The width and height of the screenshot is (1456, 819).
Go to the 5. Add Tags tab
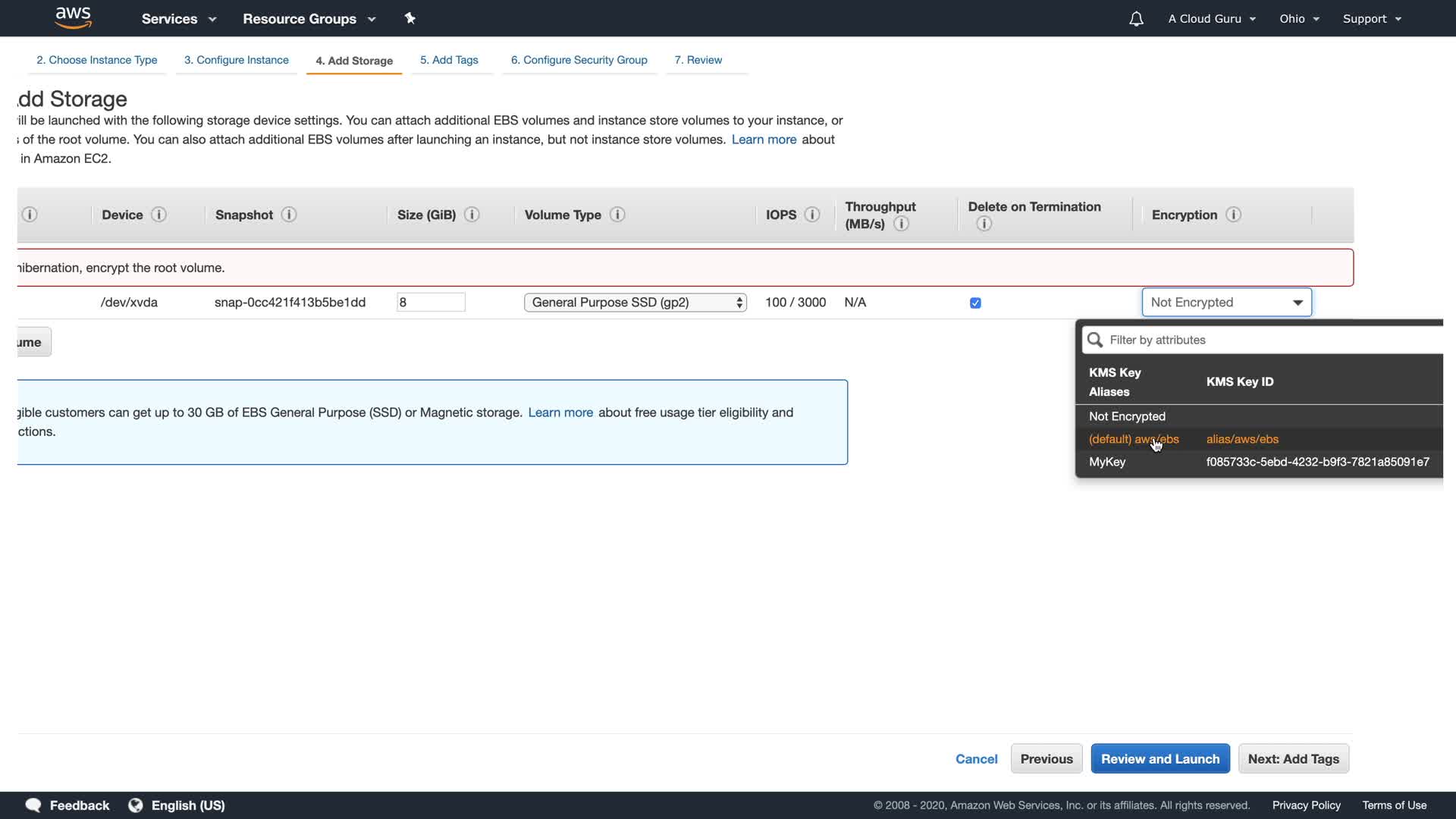coord(449,60)
